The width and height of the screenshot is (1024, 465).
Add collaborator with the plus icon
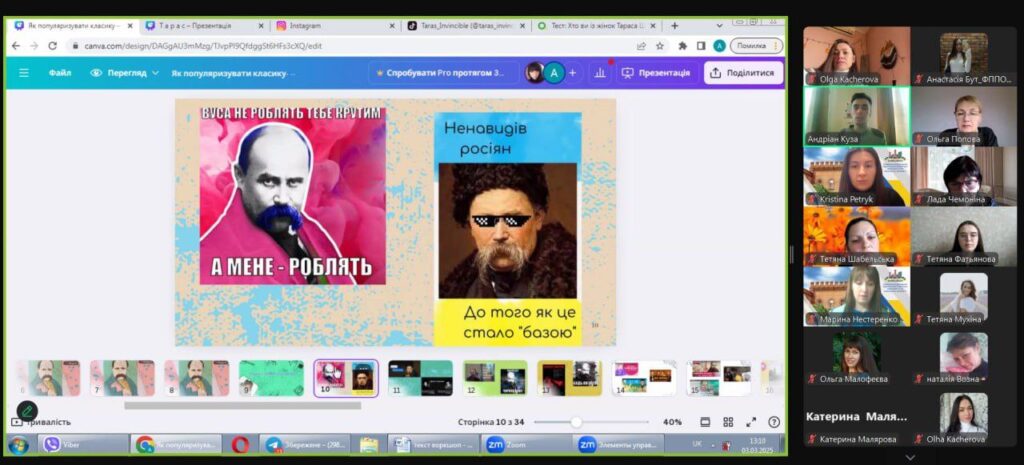click(x=572, y=73)
